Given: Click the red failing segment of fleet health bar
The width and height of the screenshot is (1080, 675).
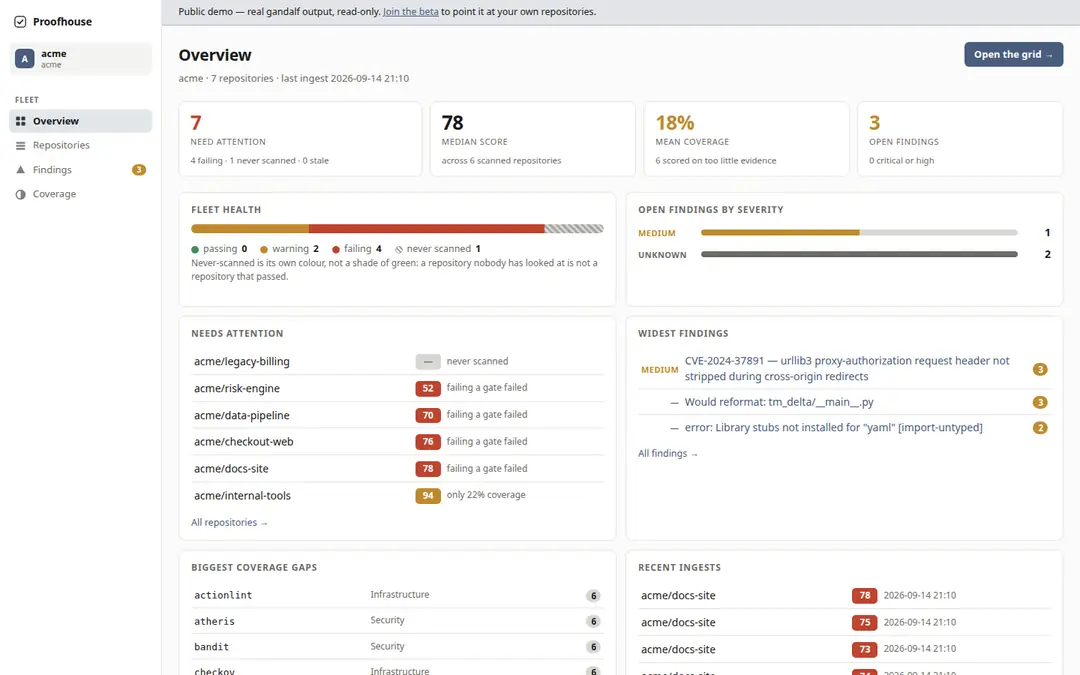Looking at the screenshot, I should [x=426, y=229].
